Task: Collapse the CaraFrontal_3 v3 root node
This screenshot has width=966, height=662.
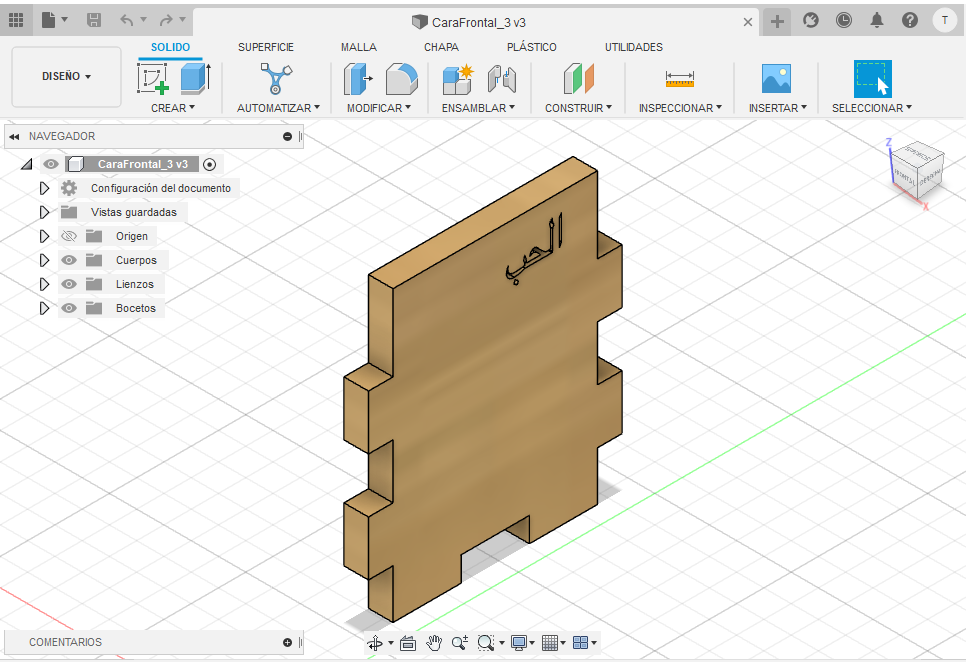Action: [x=26, y=164]
